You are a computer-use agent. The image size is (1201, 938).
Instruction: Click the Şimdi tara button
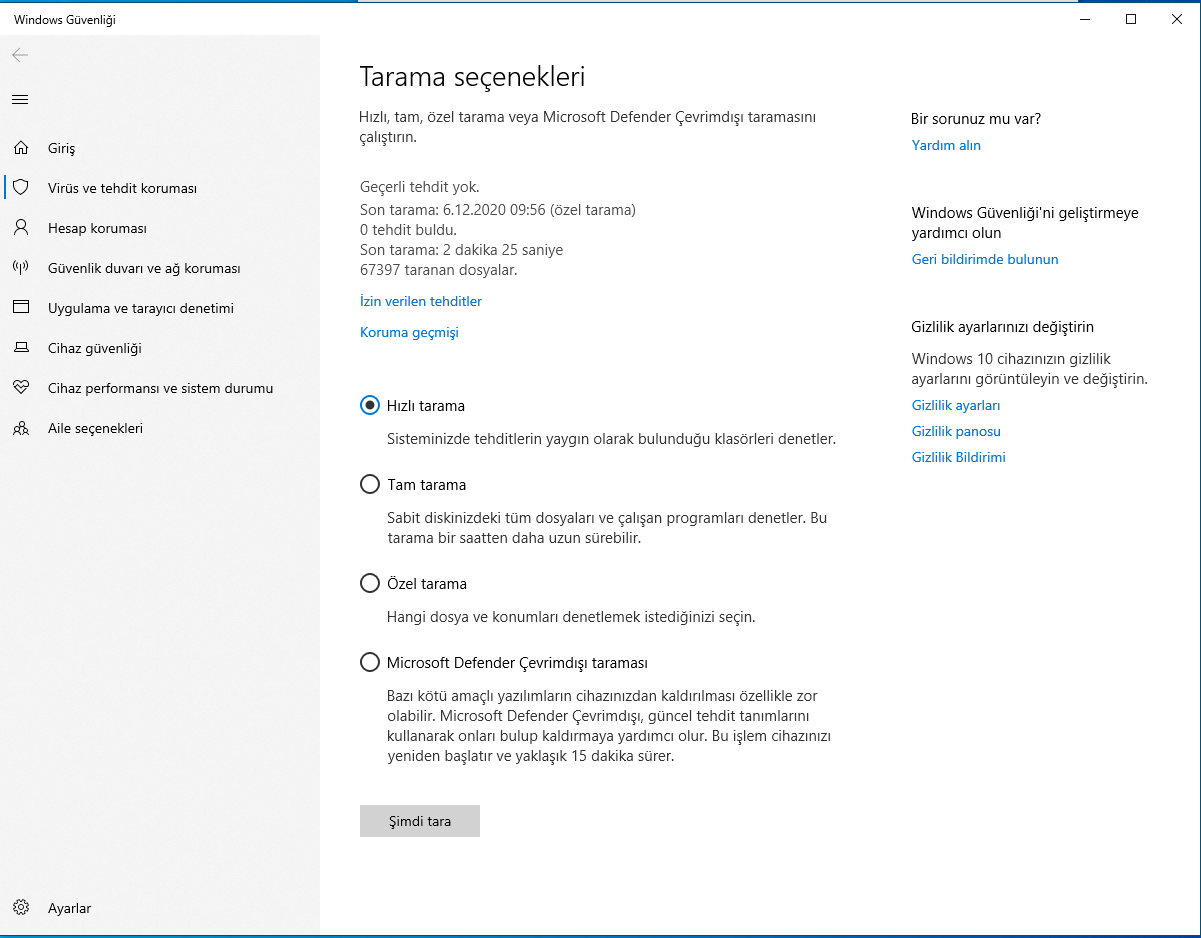[x=420, y=821]
